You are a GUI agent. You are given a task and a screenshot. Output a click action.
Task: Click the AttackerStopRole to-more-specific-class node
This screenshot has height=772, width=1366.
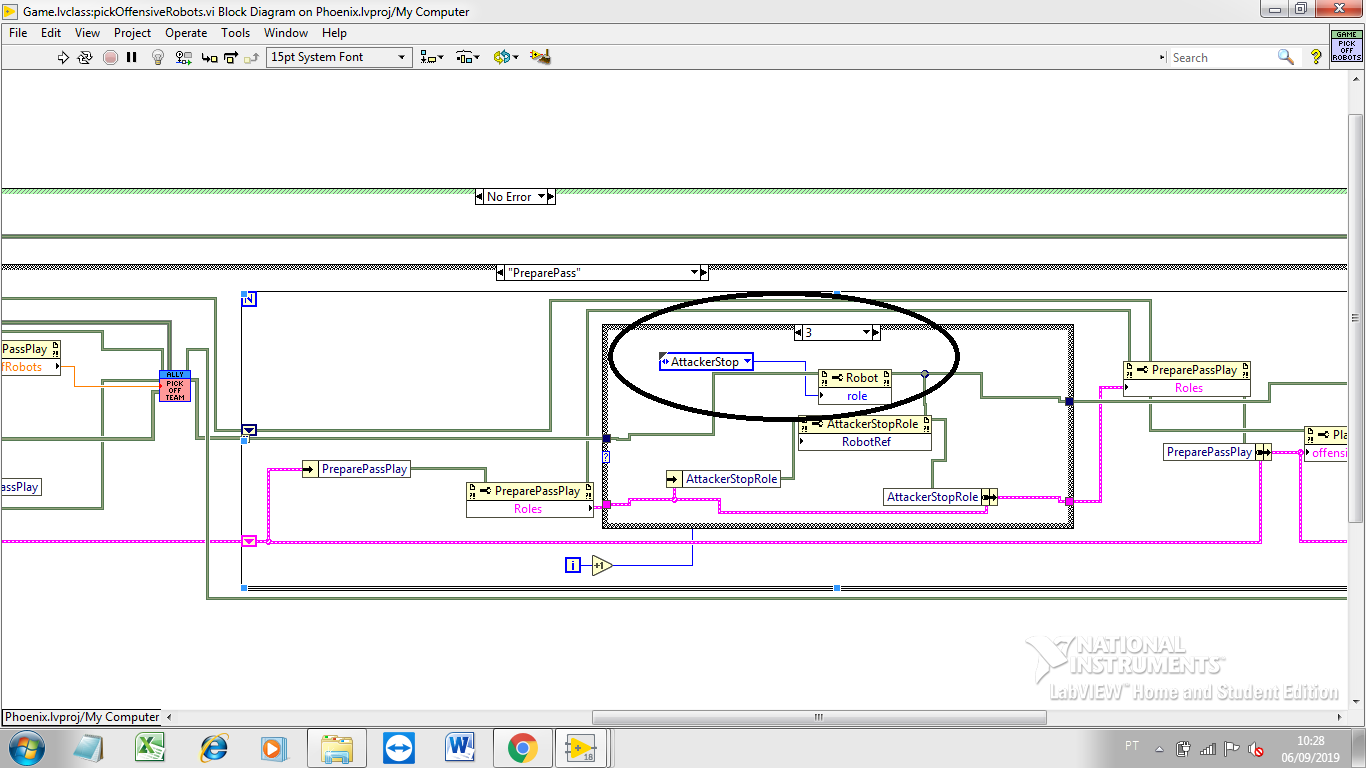point(723,479)
